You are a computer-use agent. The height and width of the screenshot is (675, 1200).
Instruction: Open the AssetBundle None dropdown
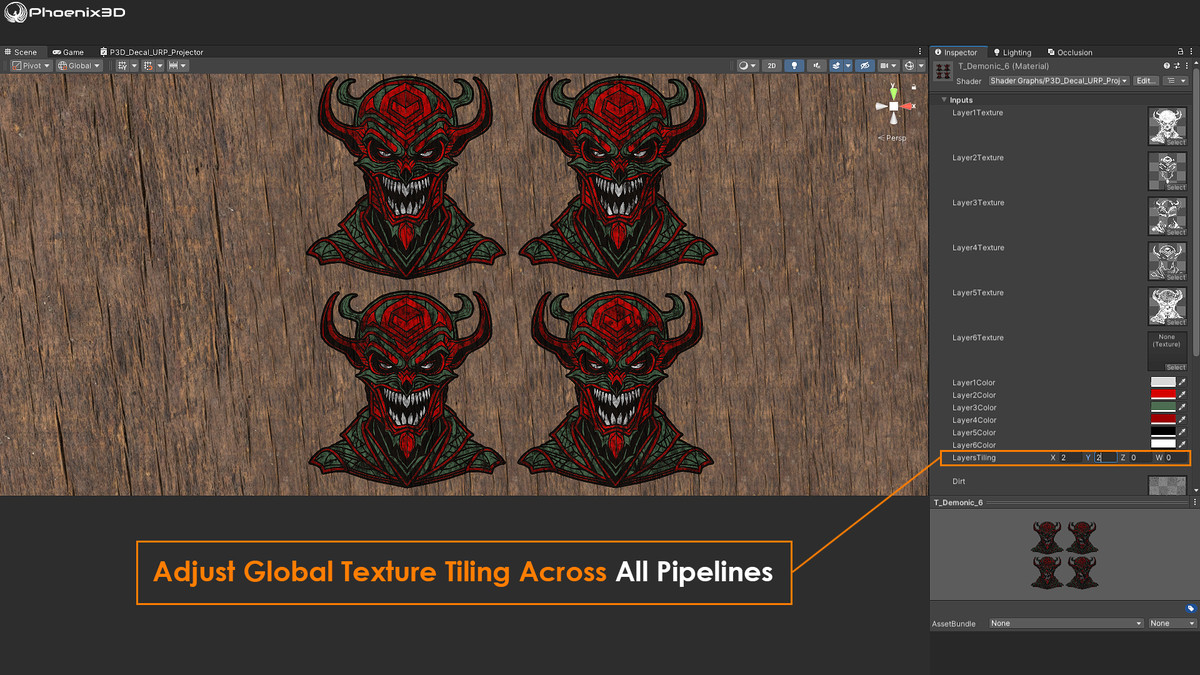(x=1065, y=623)
